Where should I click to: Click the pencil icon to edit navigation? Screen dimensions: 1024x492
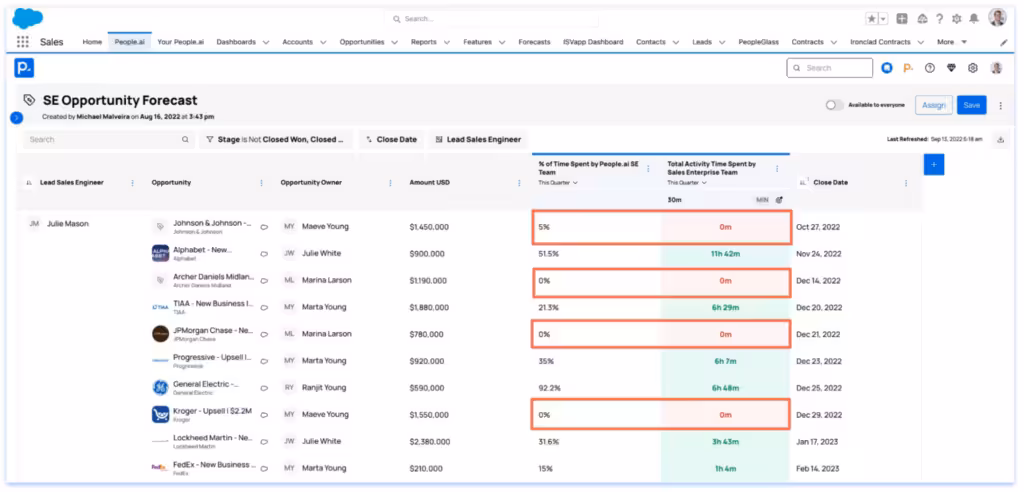pos(1004,42)
